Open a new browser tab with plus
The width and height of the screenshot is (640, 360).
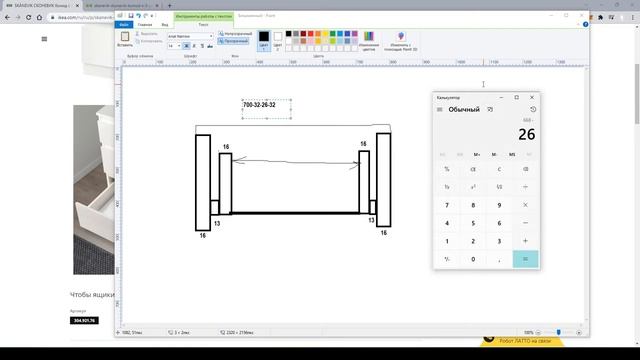click(x=169, y=6)
